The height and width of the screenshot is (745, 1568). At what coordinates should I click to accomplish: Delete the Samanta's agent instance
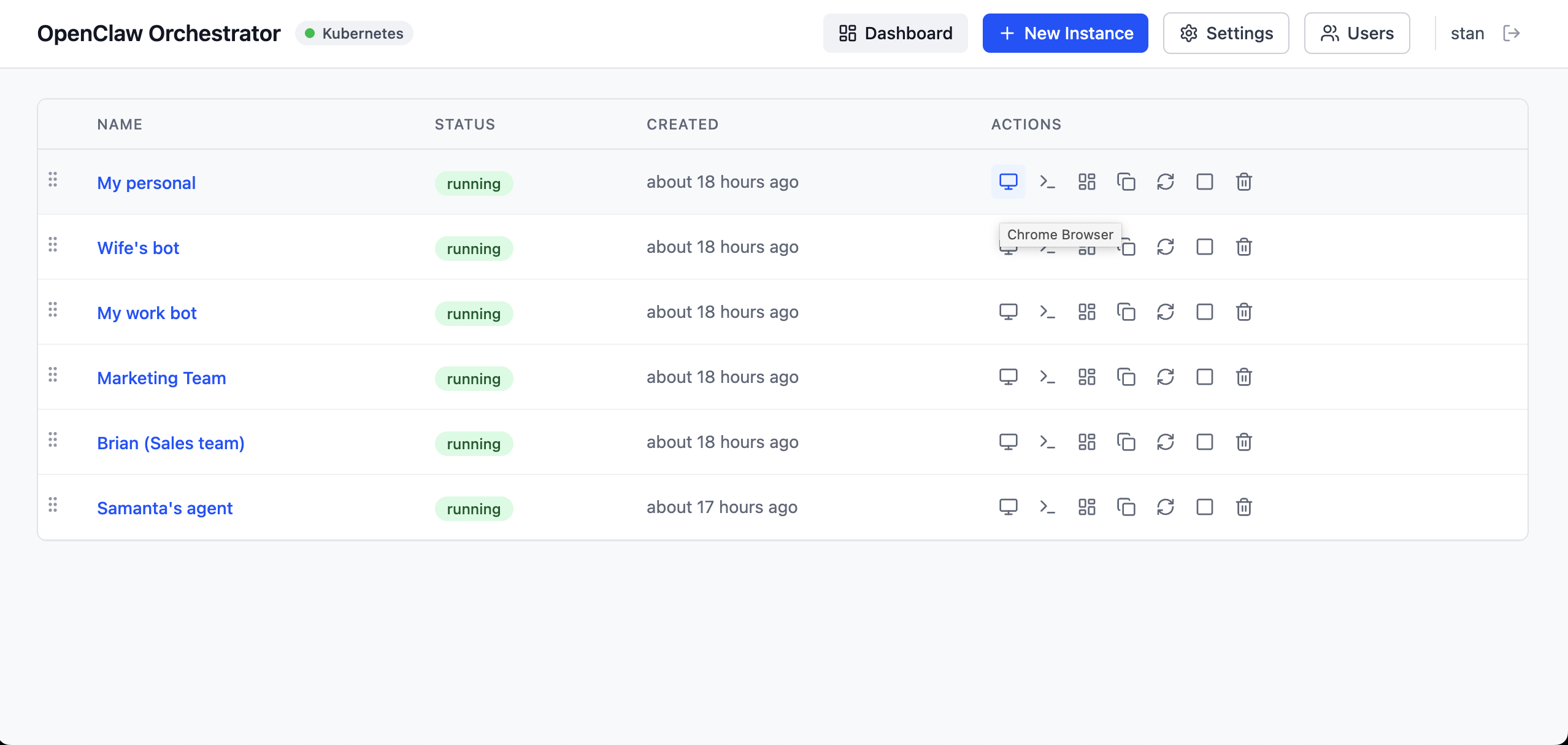[x=1243, y=507]
